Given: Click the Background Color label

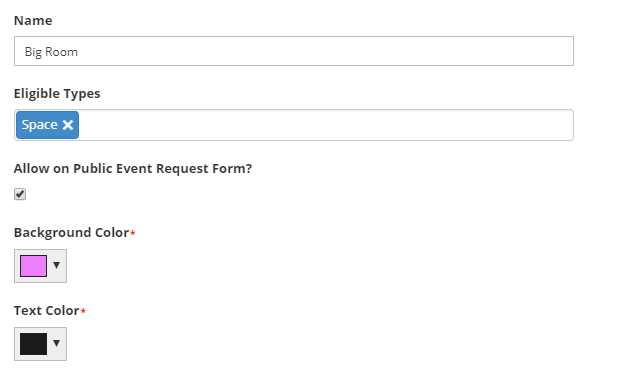Looking at the screenshot, I should (71, 233).
